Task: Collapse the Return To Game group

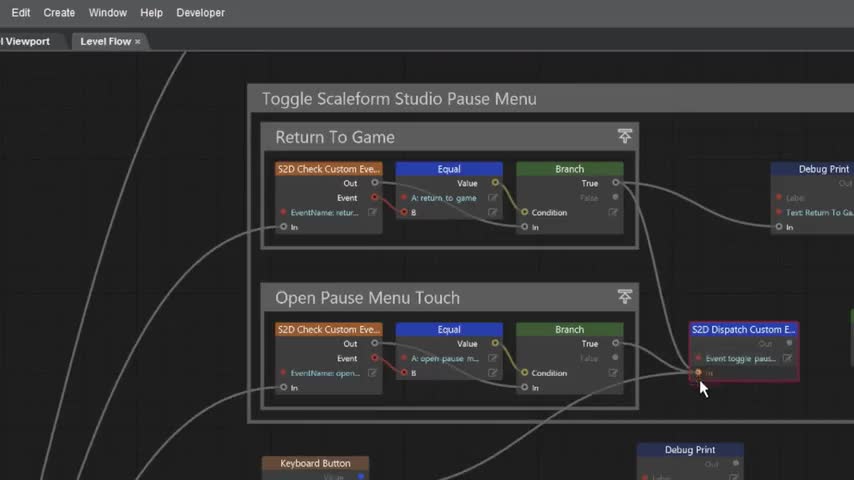Action: [x=624, y=136]
